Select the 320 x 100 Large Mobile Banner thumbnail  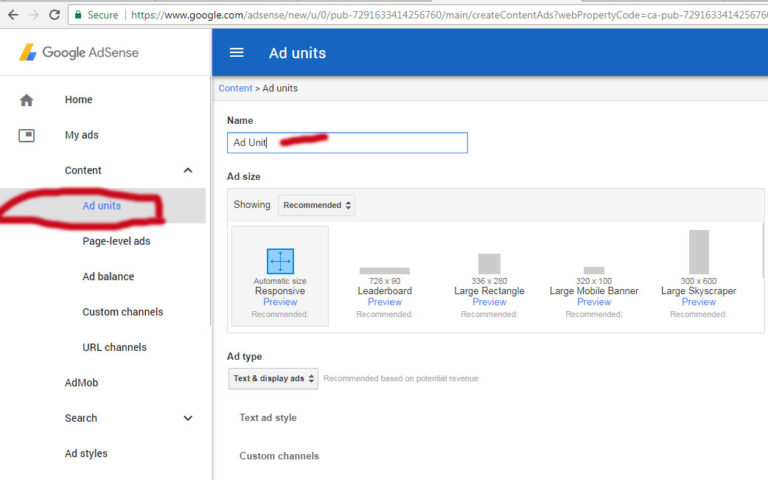(594, 270)
